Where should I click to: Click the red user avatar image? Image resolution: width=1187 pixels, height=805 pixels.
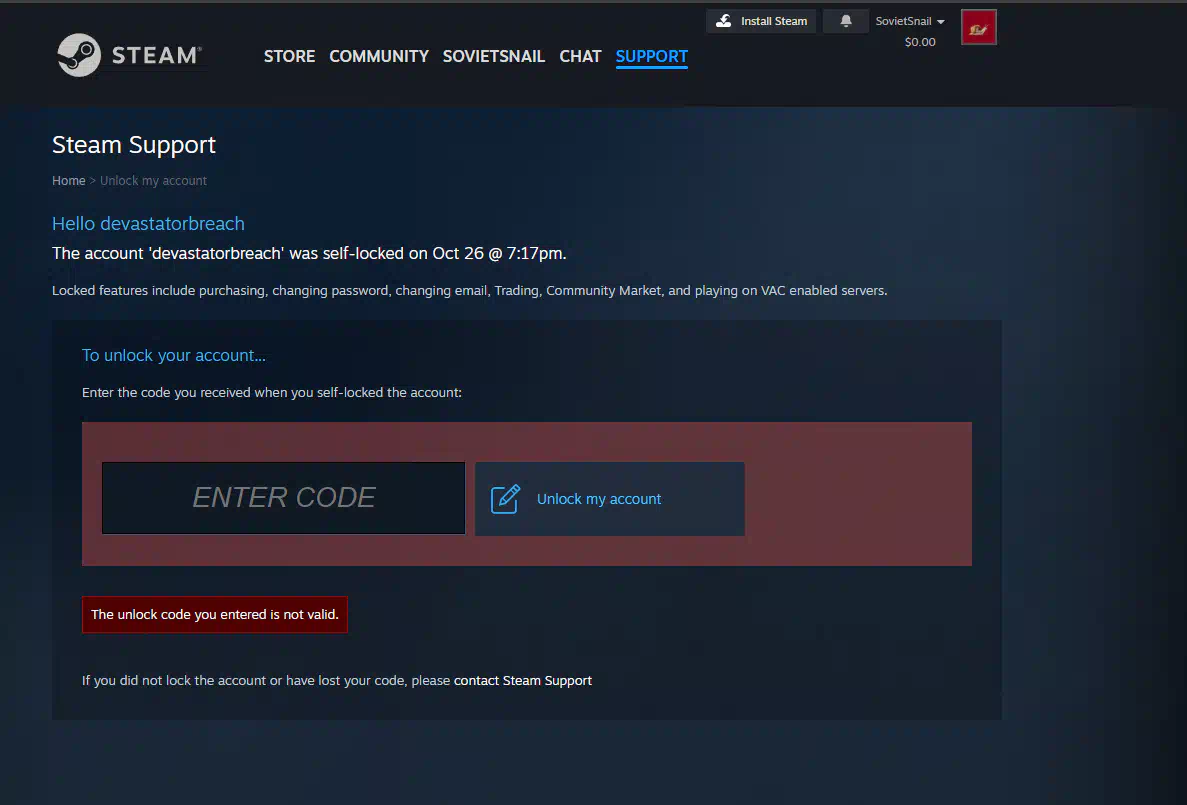[x=978, y=28]
